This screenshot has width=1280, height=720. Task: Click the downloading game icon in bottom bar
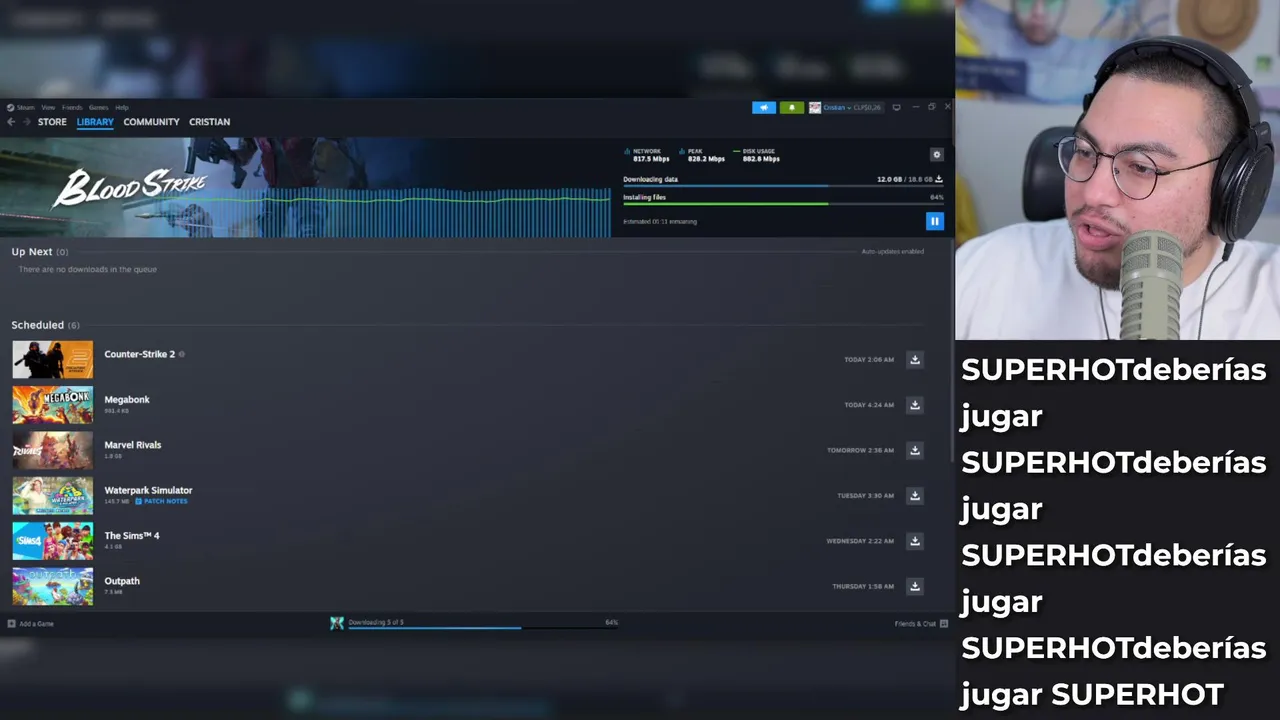[337, 623]
